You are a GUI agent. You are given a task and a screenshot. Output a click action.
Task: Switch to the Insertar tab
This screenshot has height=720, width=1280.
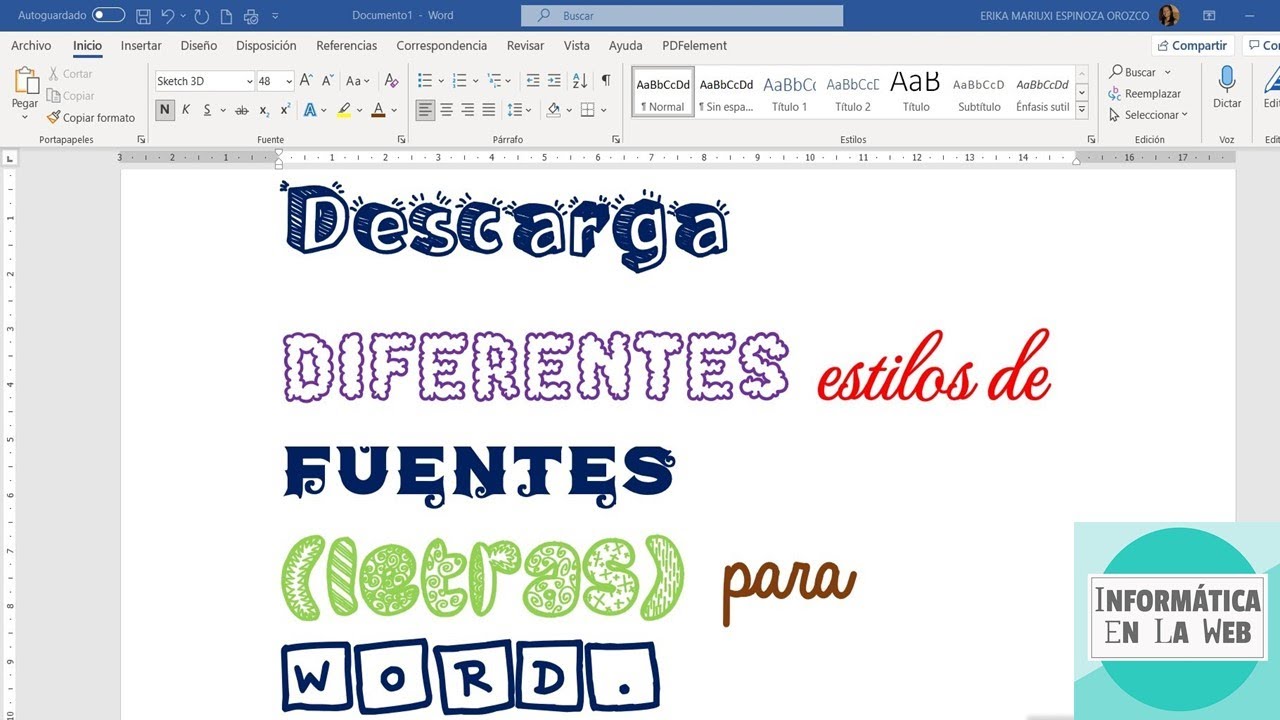pos(141,46)
